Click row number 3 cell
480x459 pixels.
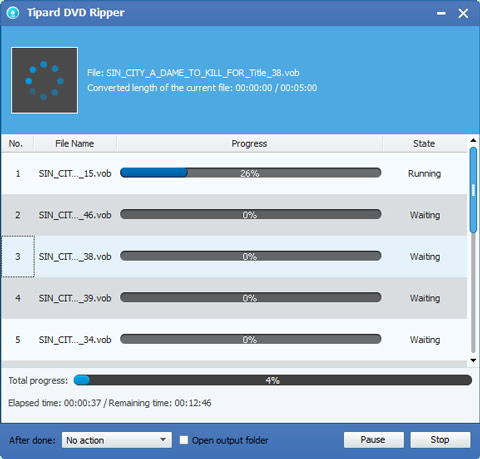[18, 256]
